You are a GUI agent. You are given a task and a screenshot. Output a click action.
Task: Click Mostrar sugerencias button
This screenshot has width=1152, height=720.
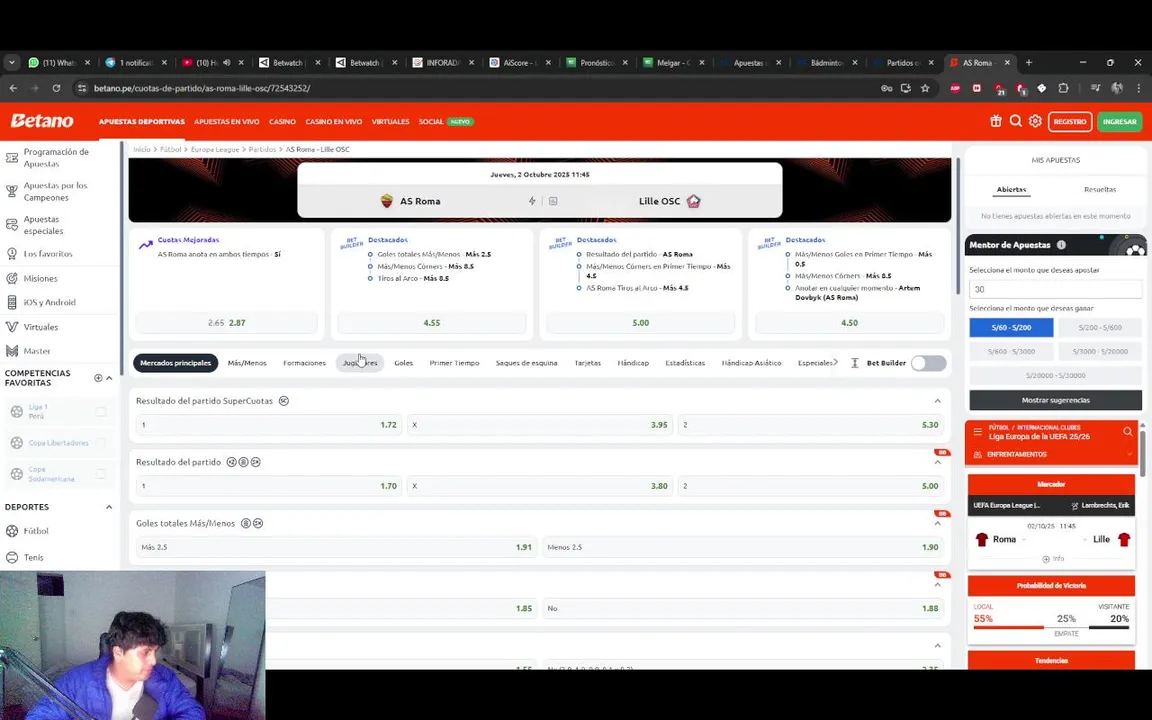(x=1056, y=400)
